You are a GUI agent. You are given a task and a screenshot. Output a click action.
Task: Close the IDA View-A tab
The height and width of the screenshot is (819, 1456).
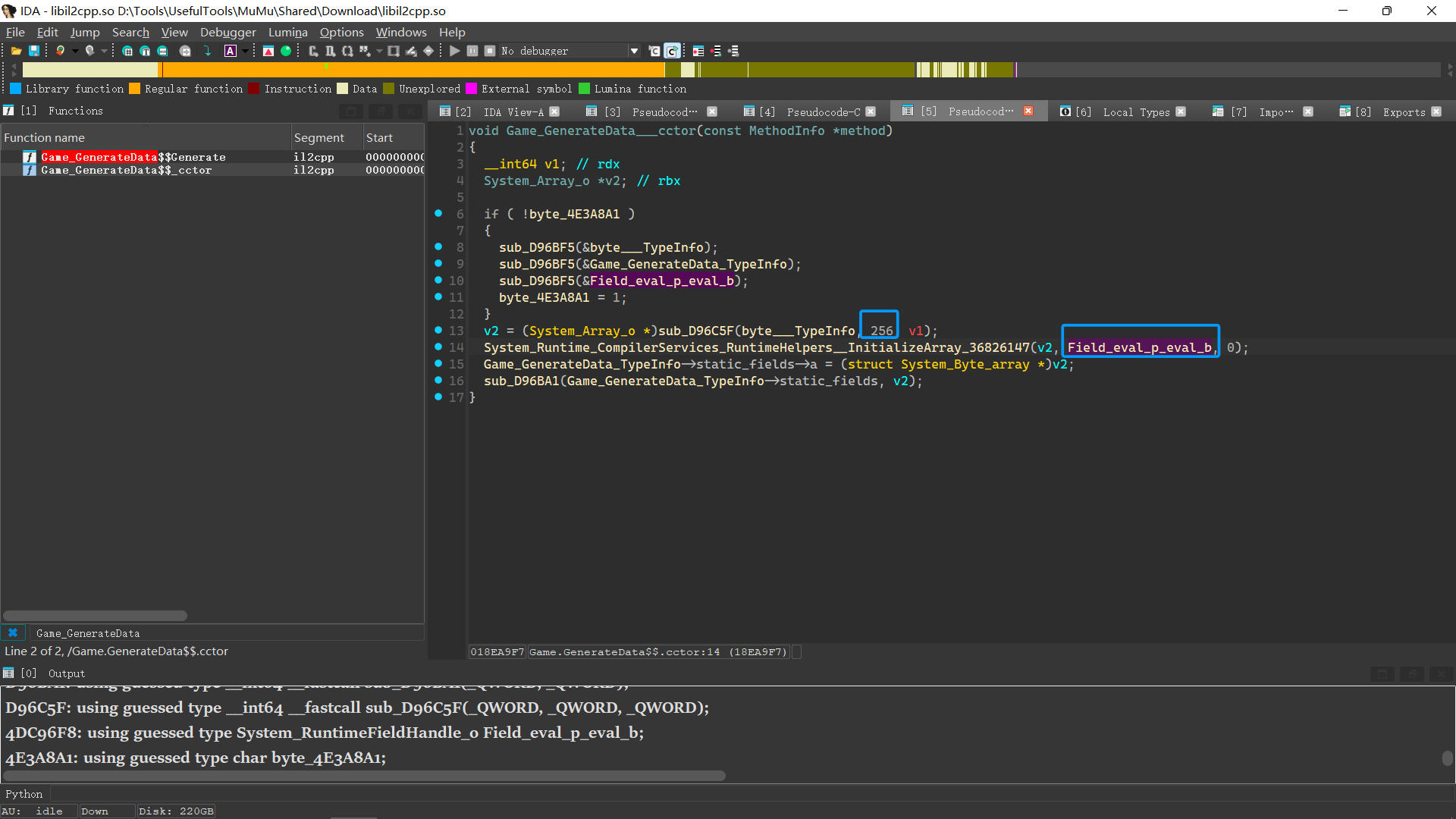tap(554, 111)
